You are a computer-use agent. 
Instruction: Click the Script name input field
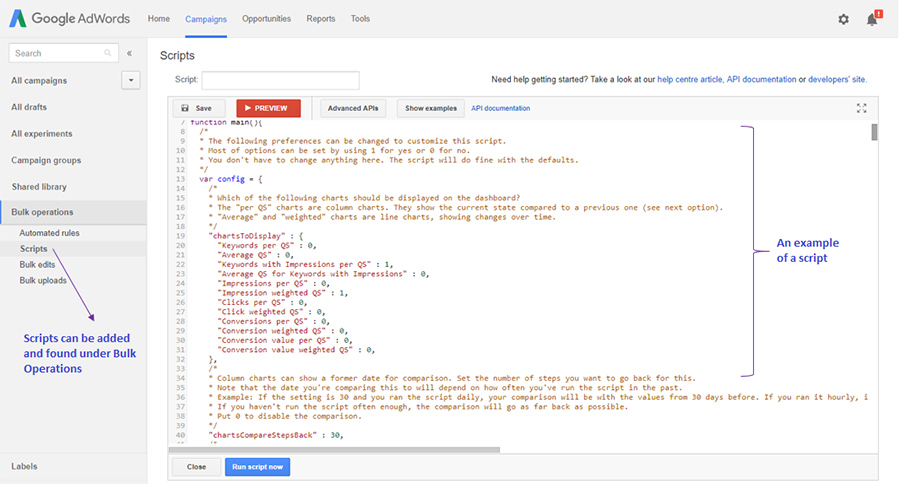coord(281,80)
